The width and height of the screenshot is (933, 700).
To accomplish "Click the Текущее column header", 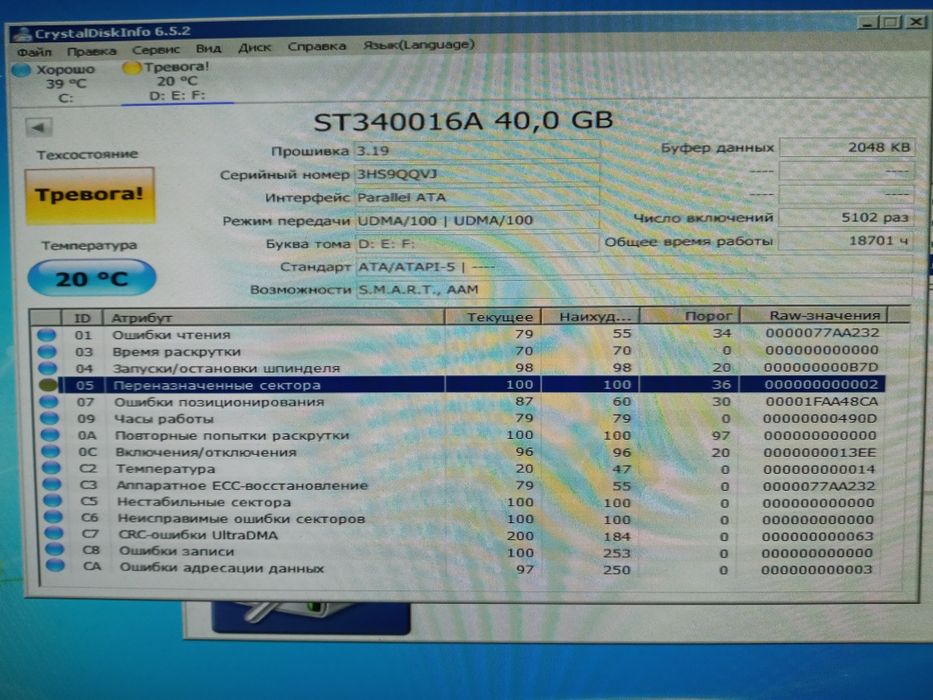I will [493, 316].
